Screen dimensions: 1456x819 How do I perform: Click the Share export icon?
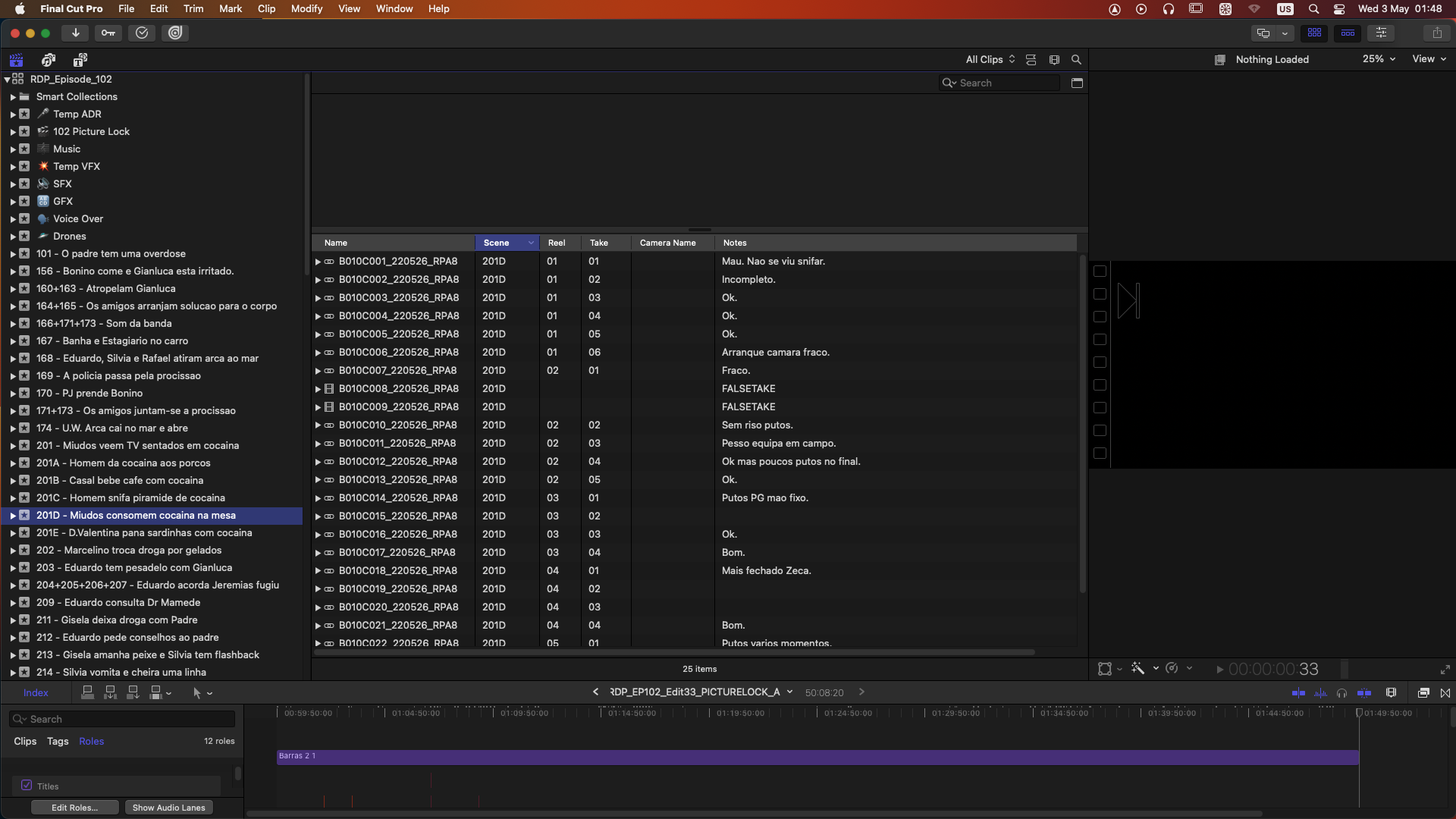(1436, 33)
